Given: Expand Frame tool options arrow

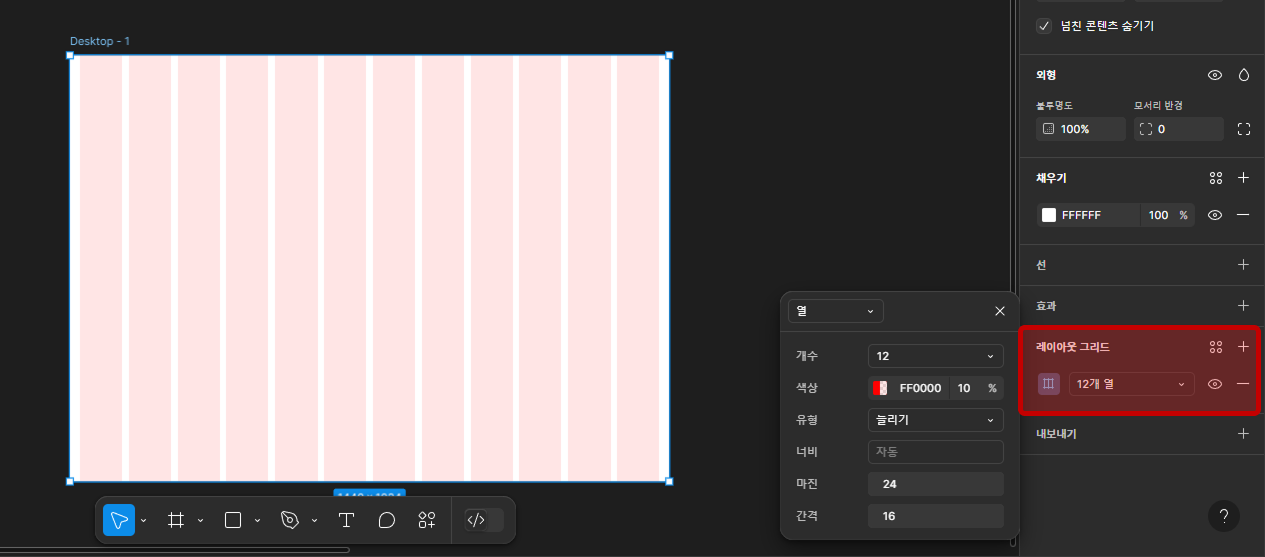Looking at the screenshot, I should [x=201, y=520].
